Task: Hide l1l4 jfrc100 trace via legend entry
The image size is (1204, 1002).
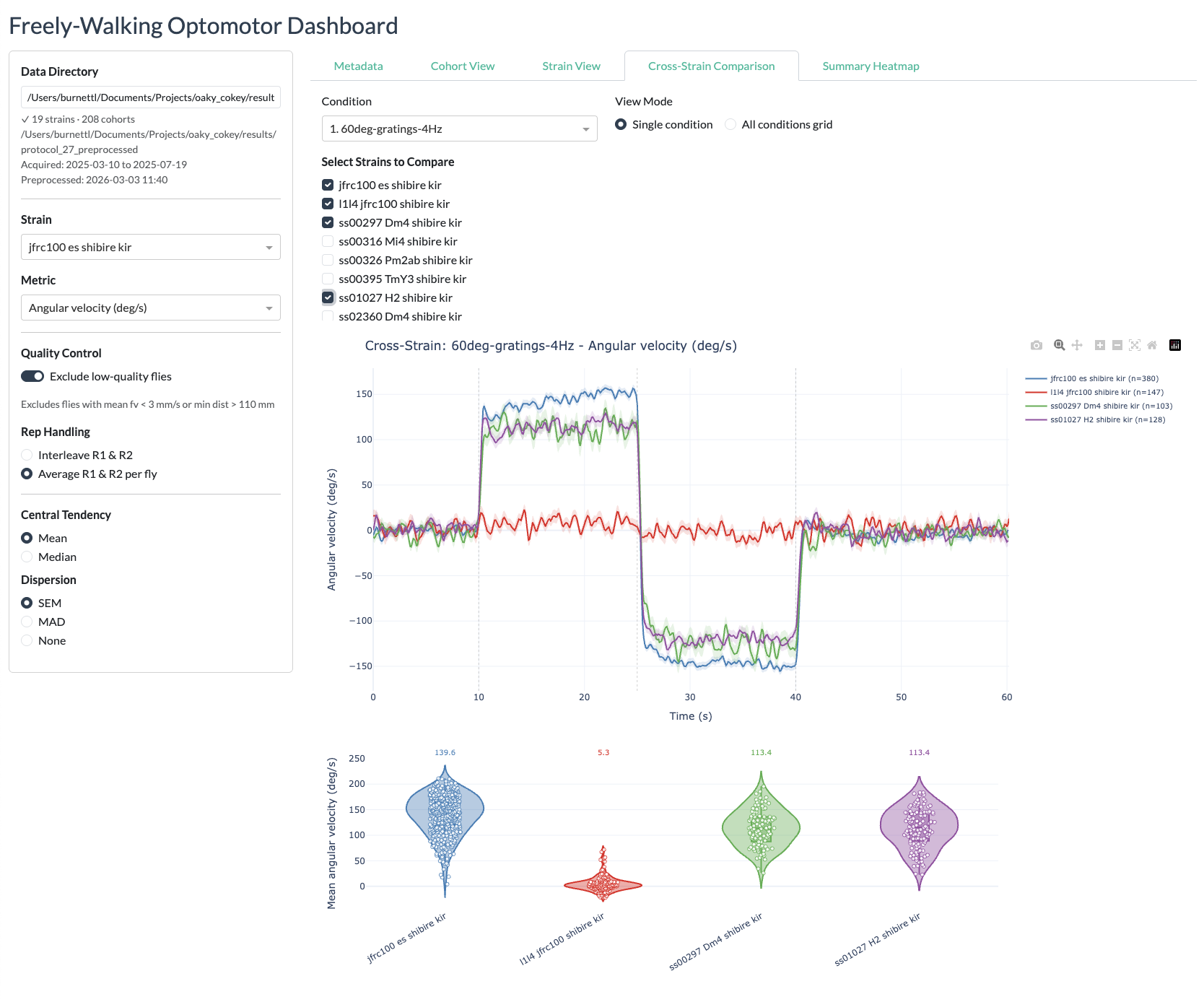Action: click(1106, 392)
